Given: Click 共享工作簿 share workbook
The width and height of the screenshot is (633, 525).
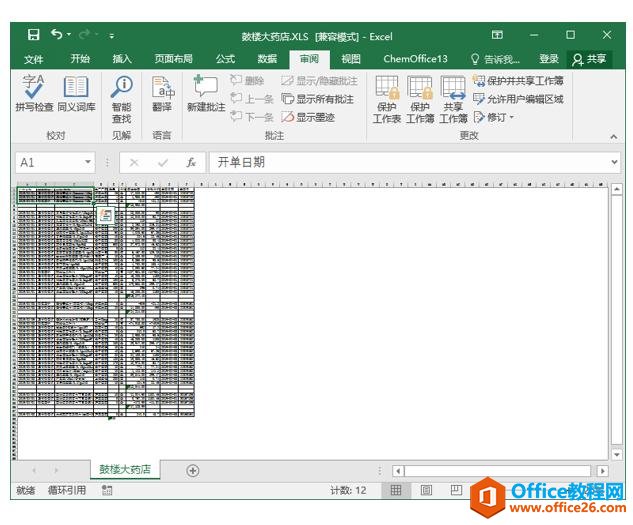Looking at the screenshot, I should pyautogui.click(x=453, y=99).
